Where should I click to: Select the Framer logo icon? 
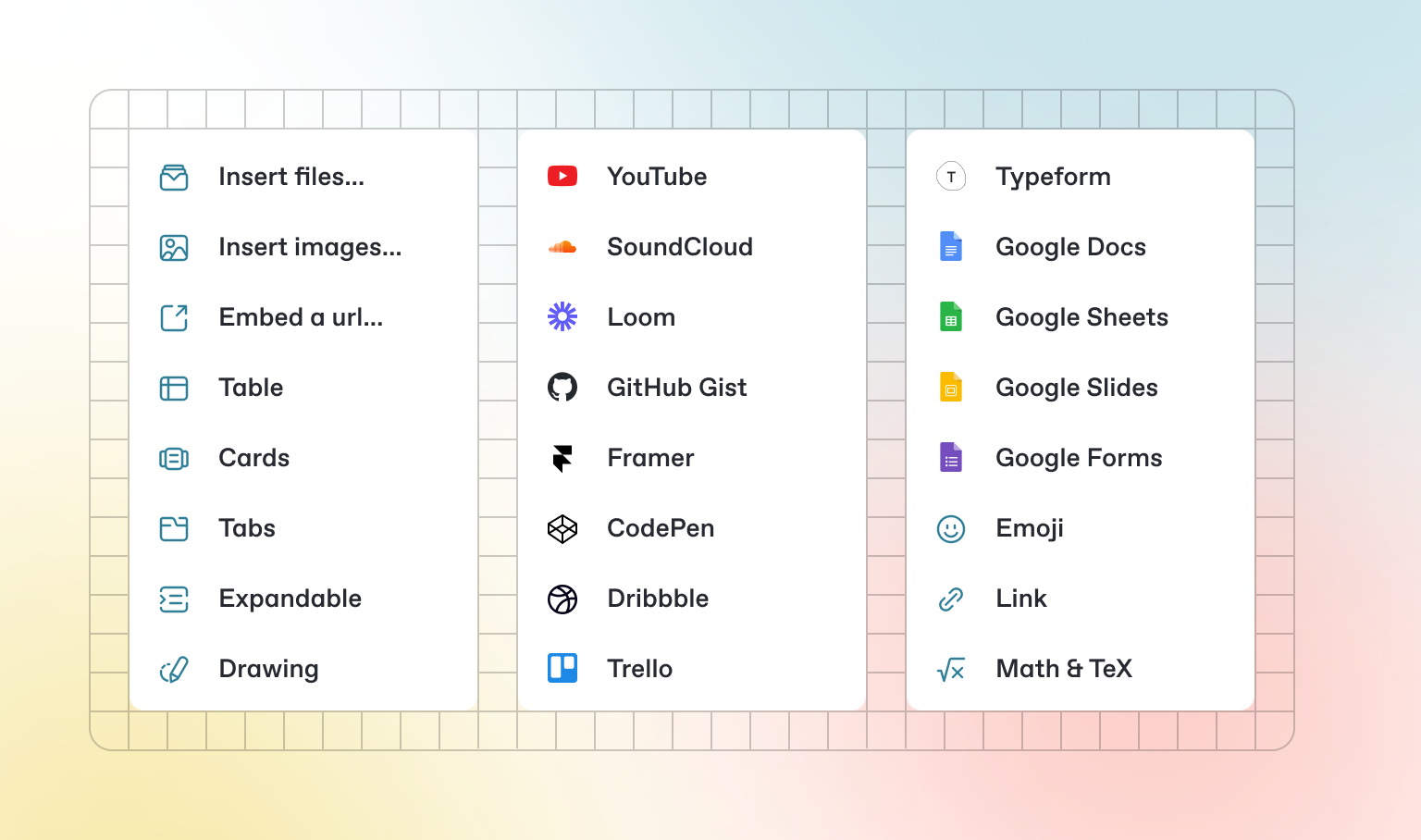tap(562, 458)
